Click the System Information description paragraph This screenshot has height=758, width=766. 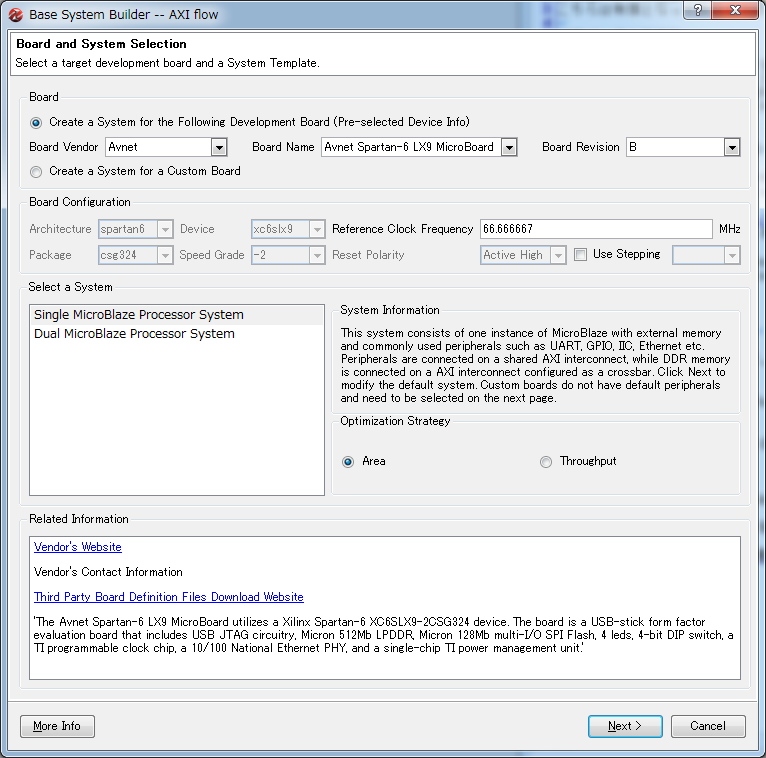535,365
